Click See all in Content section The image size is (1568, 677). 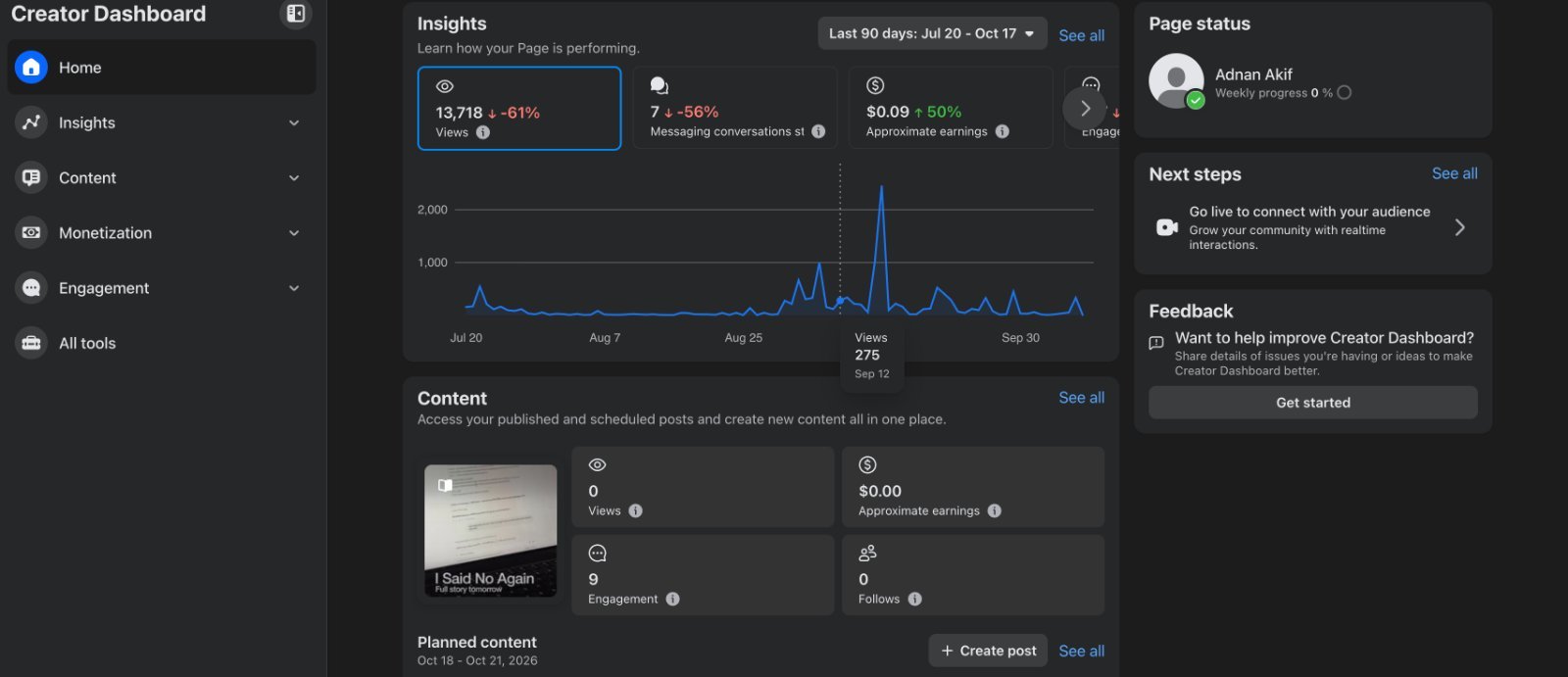[x=1081, y=398]
